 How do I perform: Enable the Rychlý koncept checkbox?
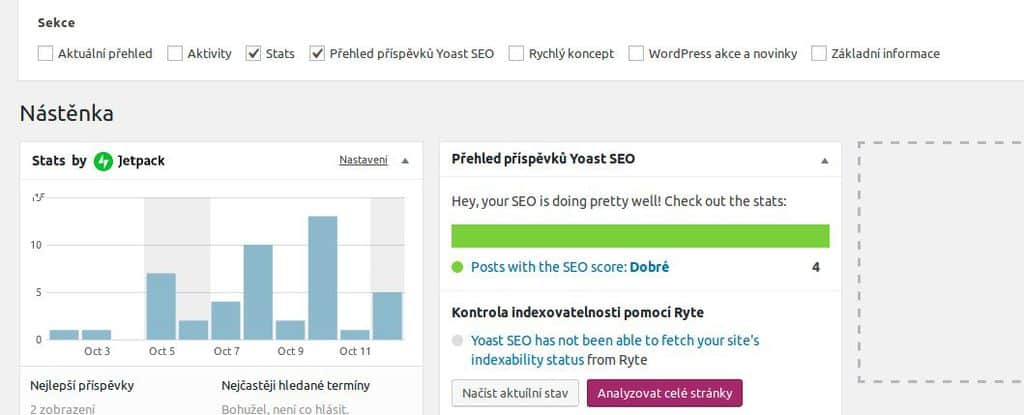click(517, 54)
